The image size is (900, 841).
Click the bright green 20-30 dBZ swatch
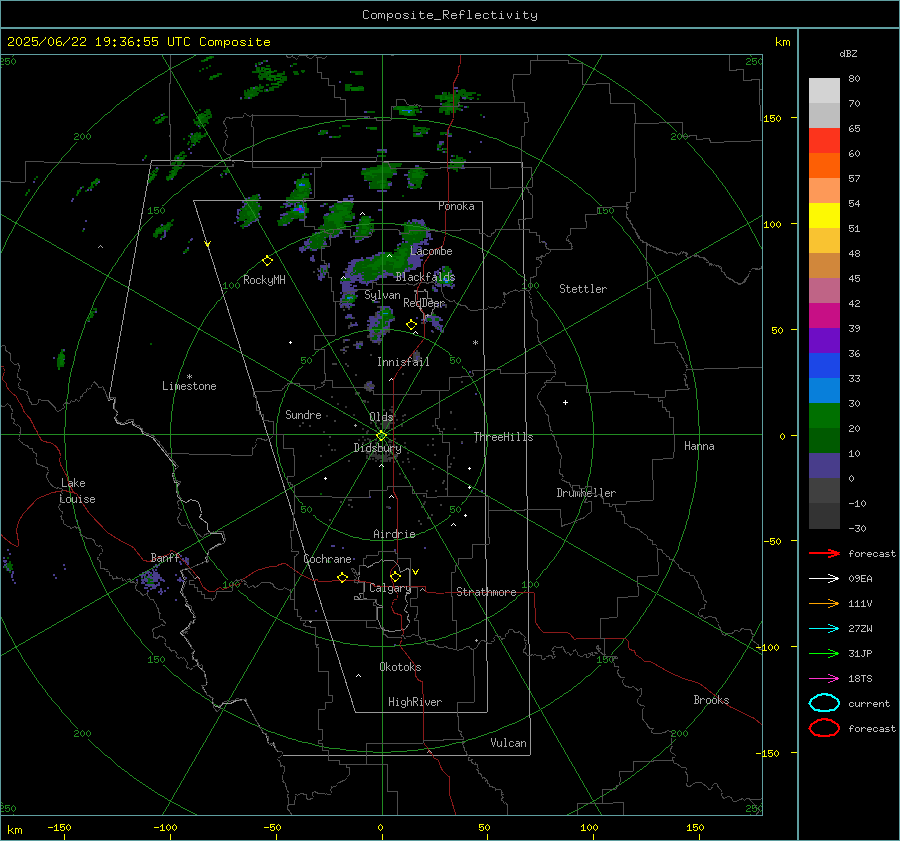[x=824, y=416]
